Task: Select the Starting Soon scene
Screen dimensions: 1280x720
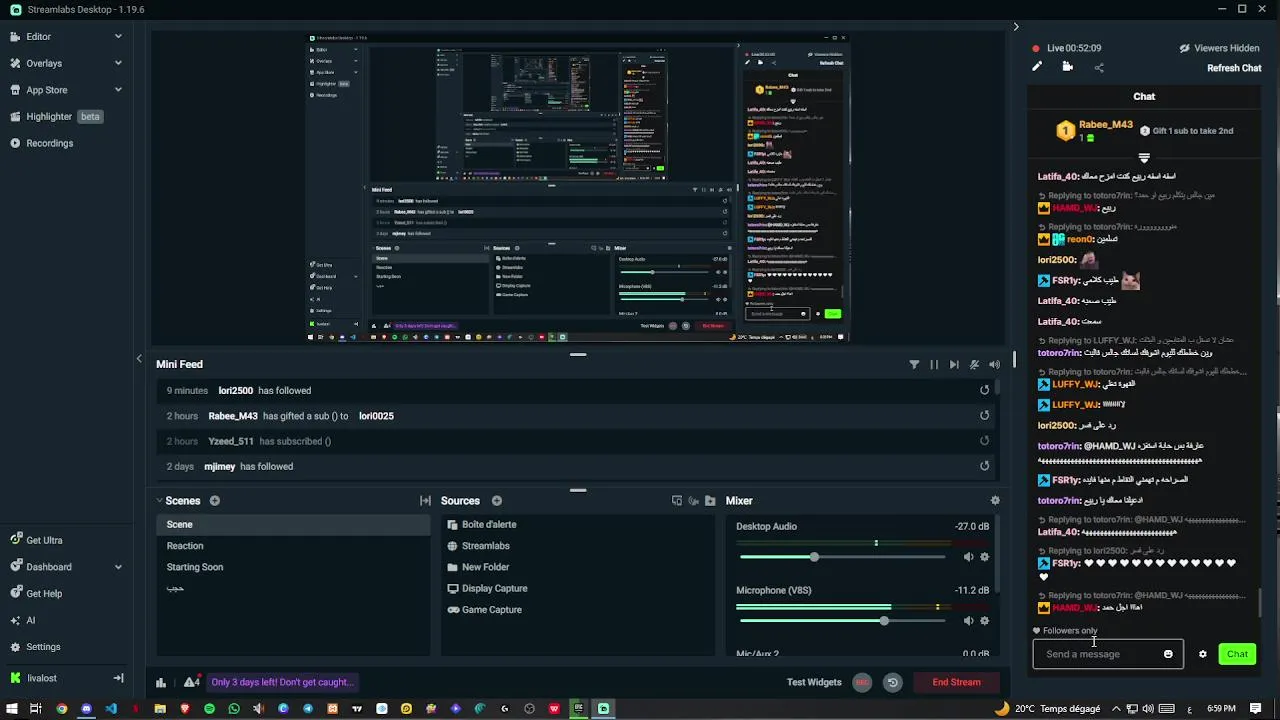Action: [294, 567]
